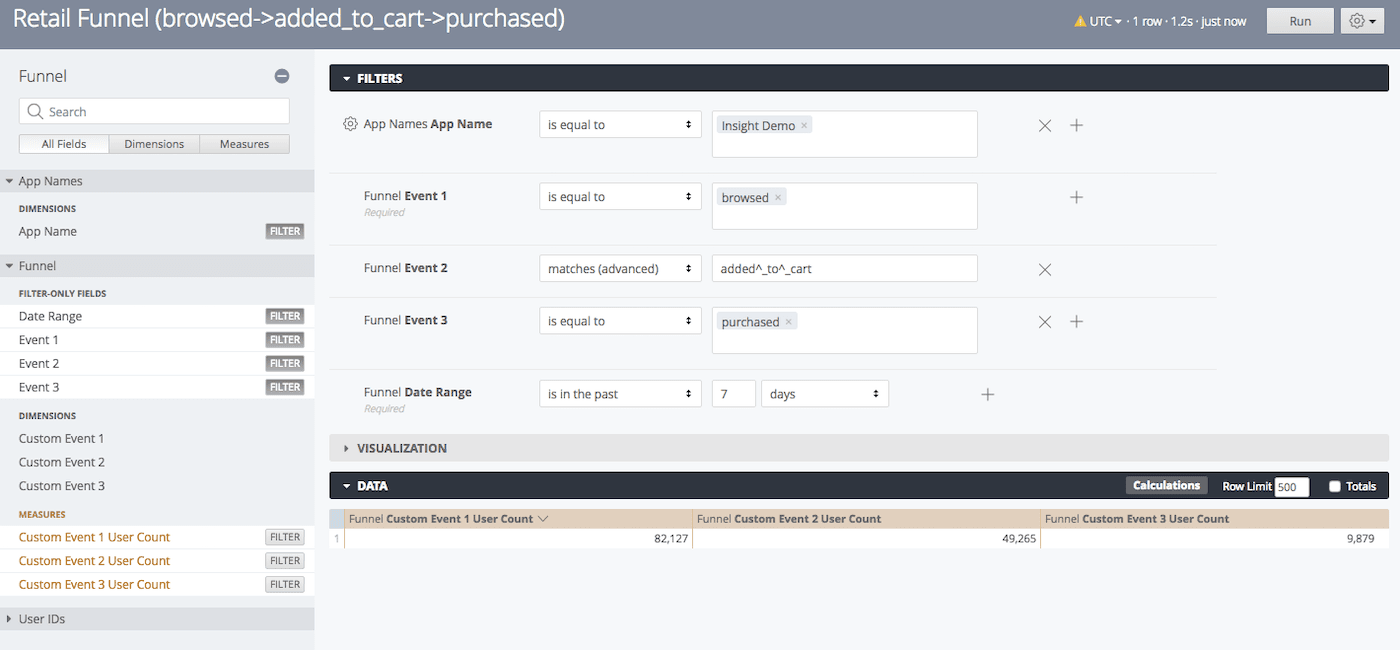
Task: Switch to the Measures tab
Action: pyautogui.click(x=244, y=144)
